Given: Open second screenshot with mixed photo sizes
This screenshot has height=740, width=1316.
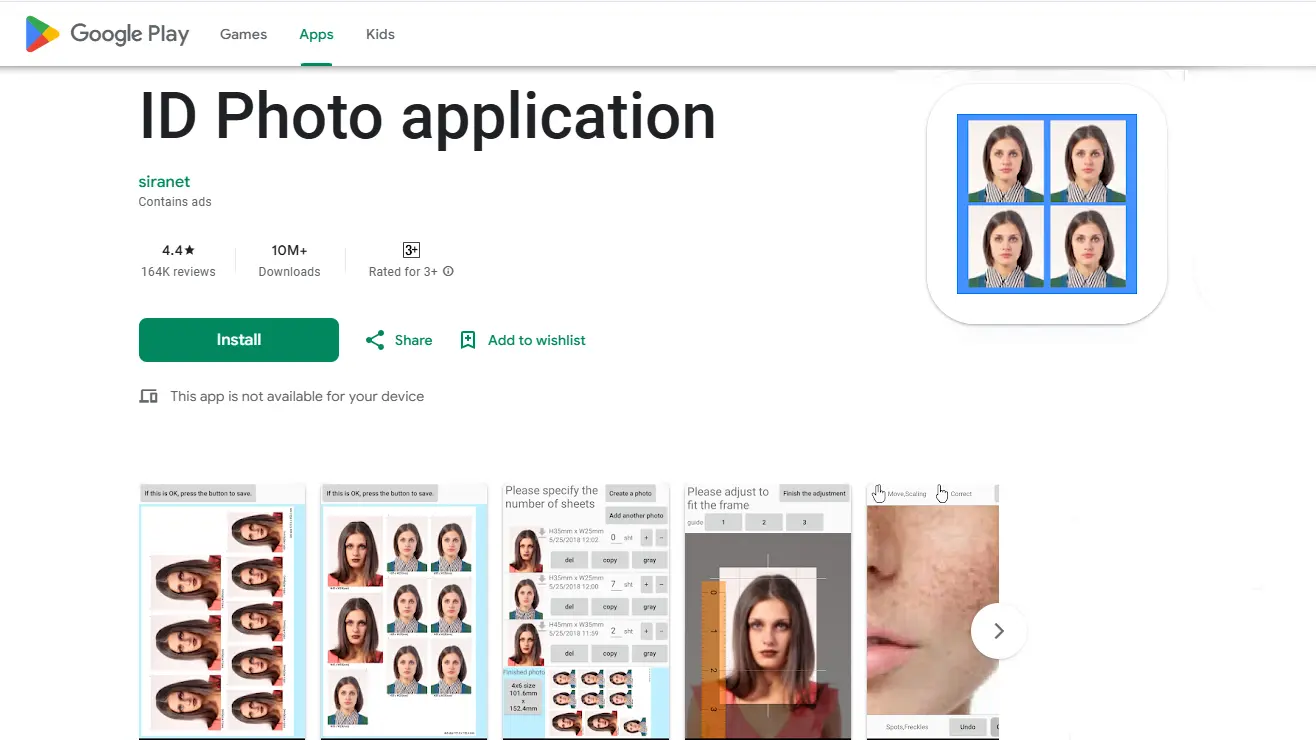Looking at the screenshot, I should pos(404,612).
